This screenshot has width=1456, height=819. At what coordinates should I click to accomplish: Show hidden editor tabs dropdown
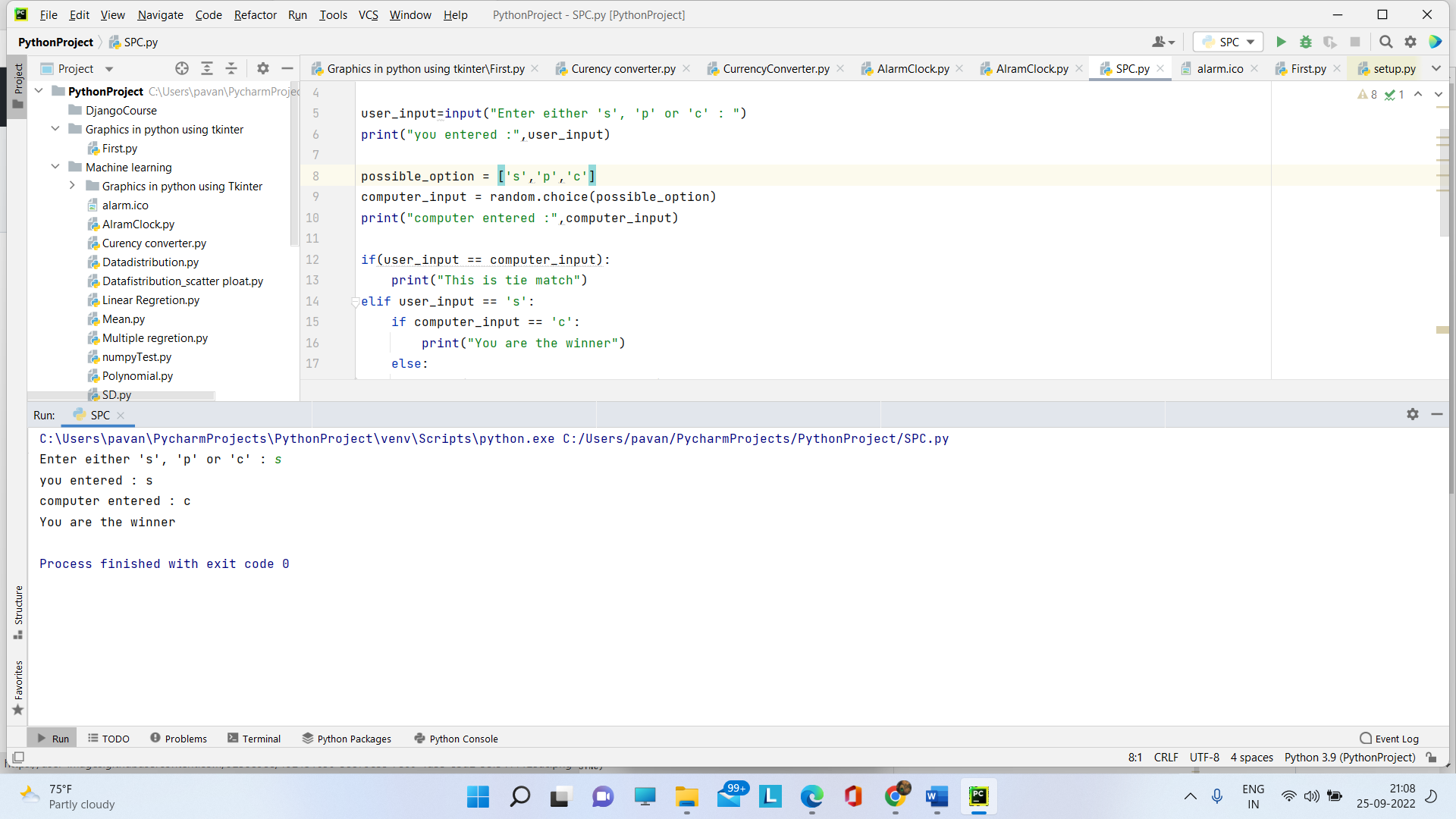(x=1436, y=68)
